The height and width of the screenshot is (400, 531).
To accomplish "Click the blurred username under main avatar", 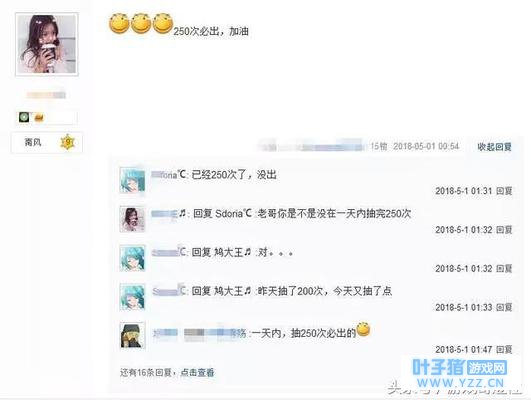I will [46, 95].
